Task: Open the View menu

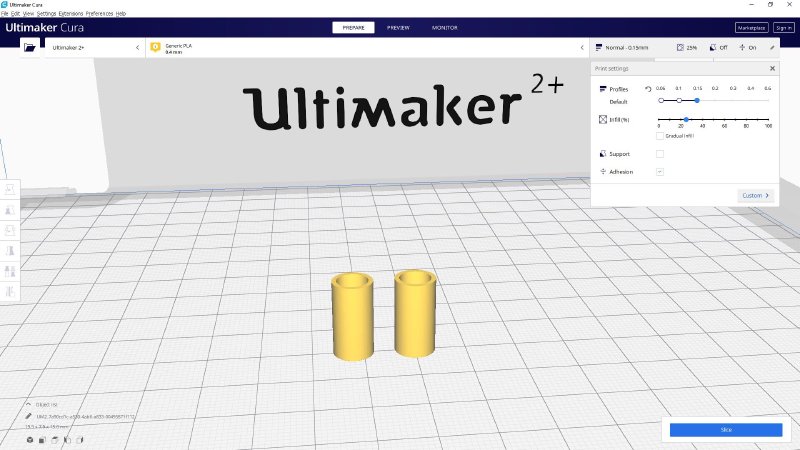Action: (x=28, y=14)
